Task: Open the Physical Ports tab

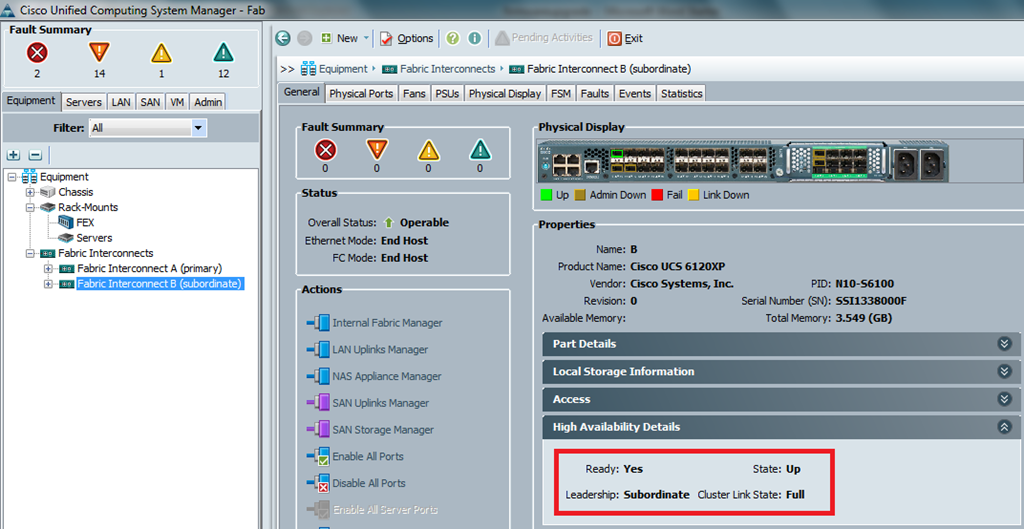Action: click(x=361, y=93)
